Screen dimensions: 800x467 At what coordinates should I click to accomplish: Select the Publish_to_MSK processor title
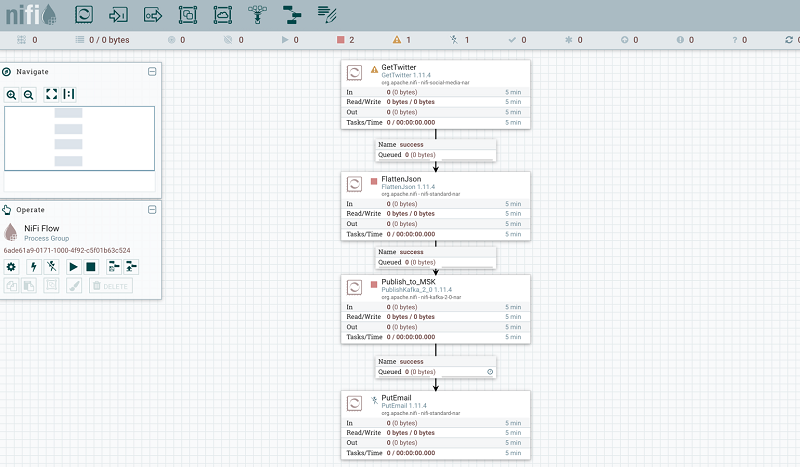click(408, 281)
